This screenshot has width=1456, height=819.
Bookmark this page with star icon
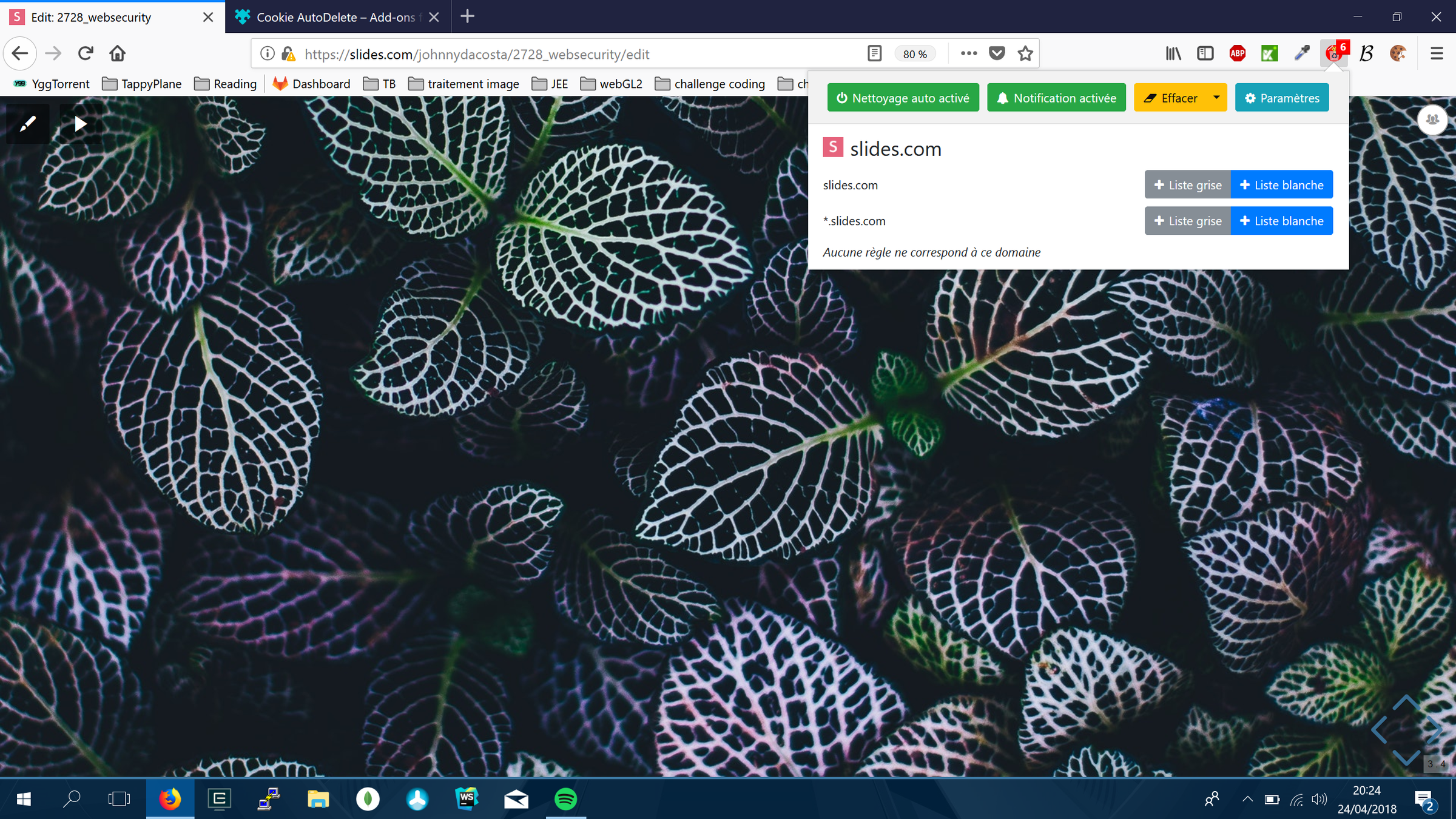click(x=1025, y=53)
